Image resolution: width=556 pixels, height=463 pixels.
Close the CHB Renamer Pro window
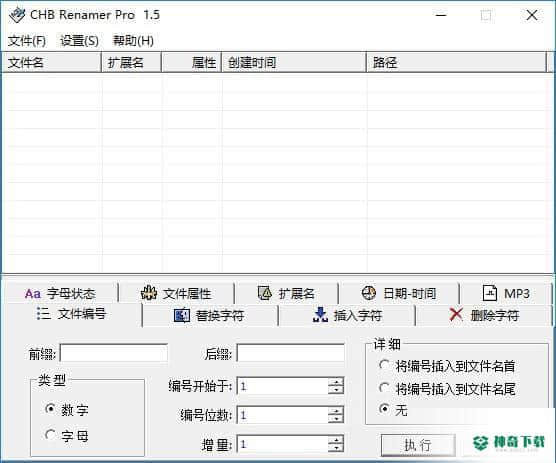tap(532, 15)
